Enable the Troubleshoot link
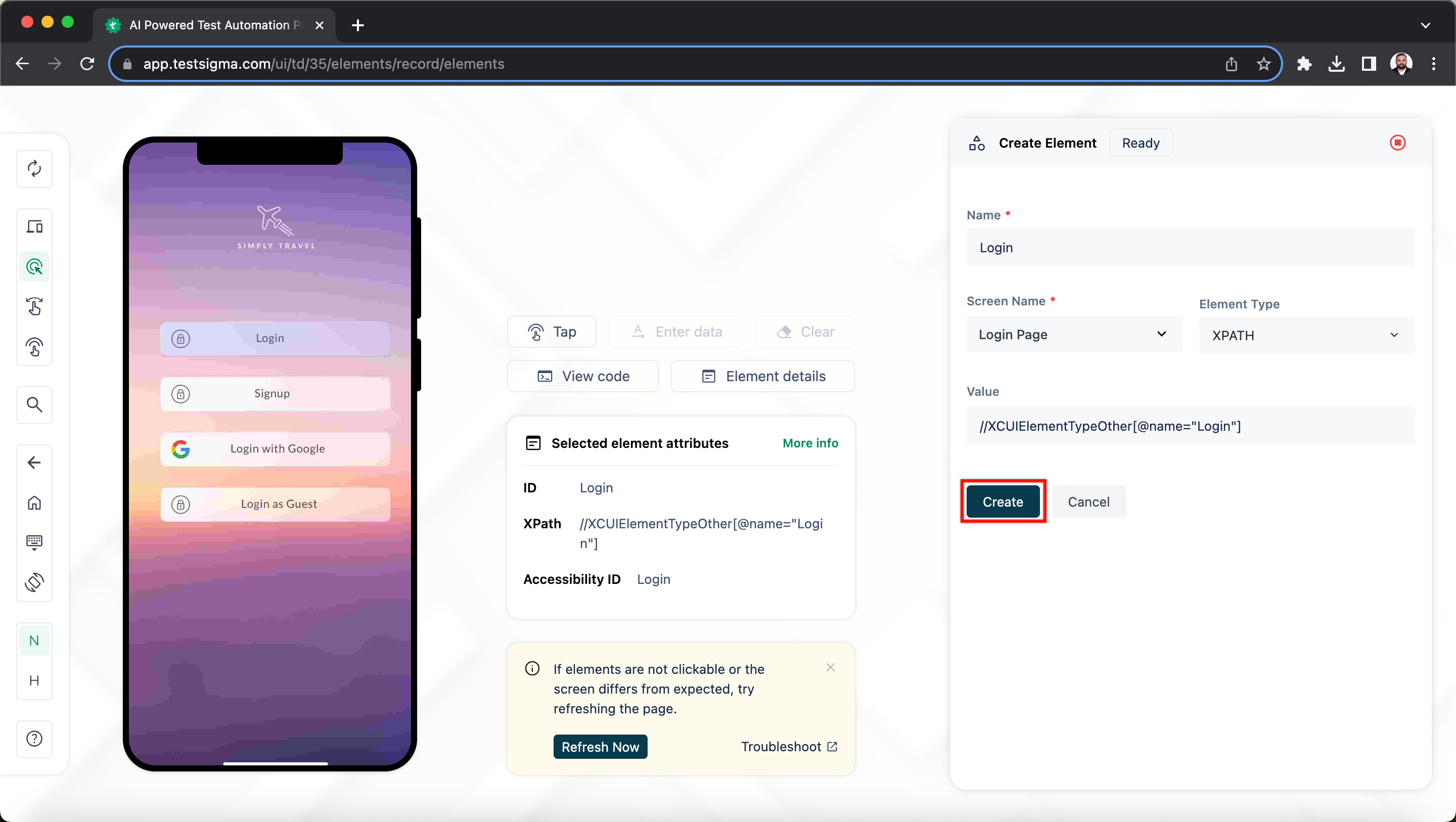 789,746
